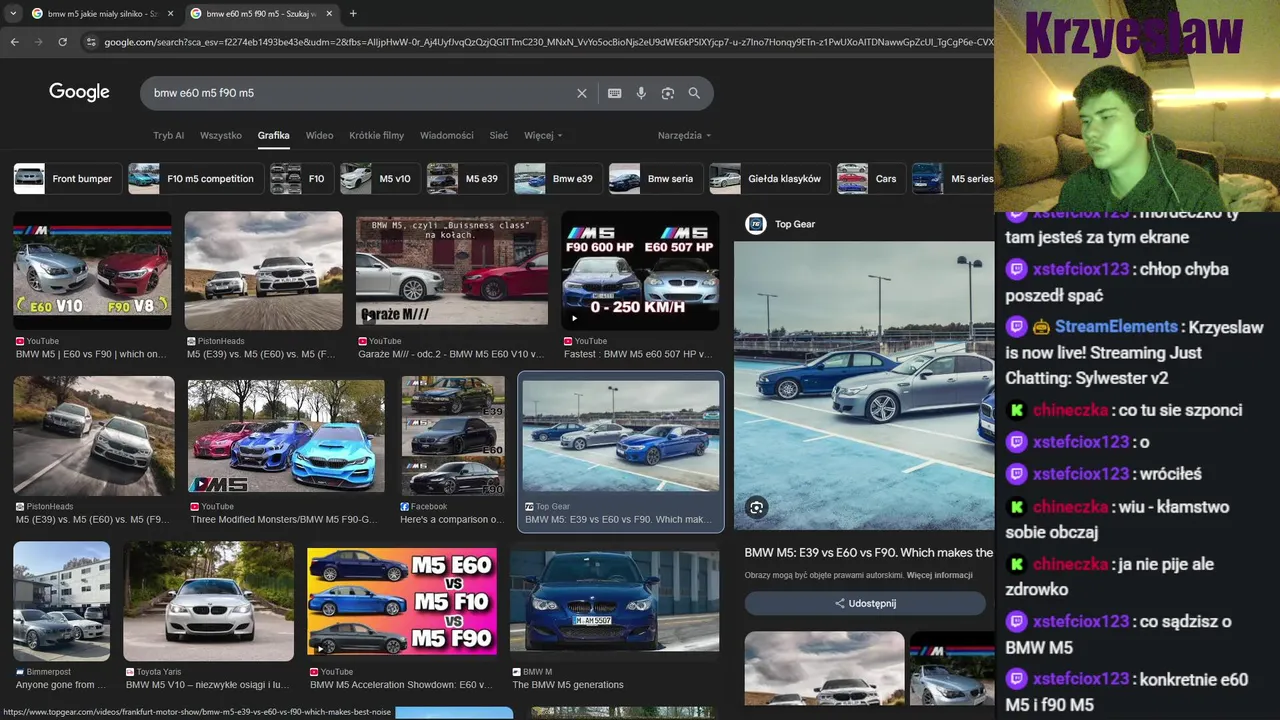
Task: Open M5 E60 vs F10 vs F90 thumbnail
Action: point(402,601)
